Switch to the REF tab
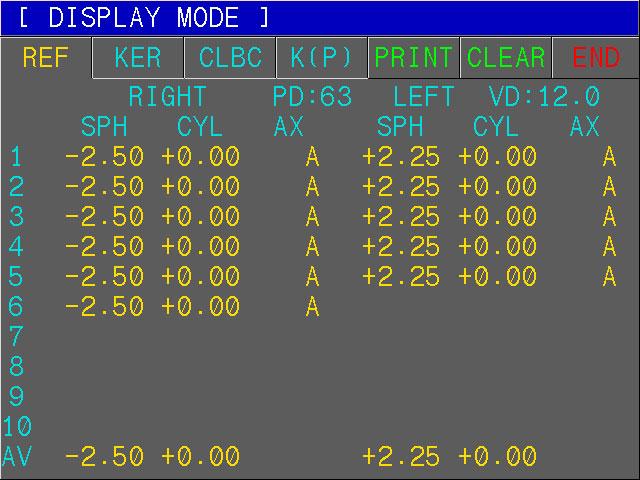 46,58
